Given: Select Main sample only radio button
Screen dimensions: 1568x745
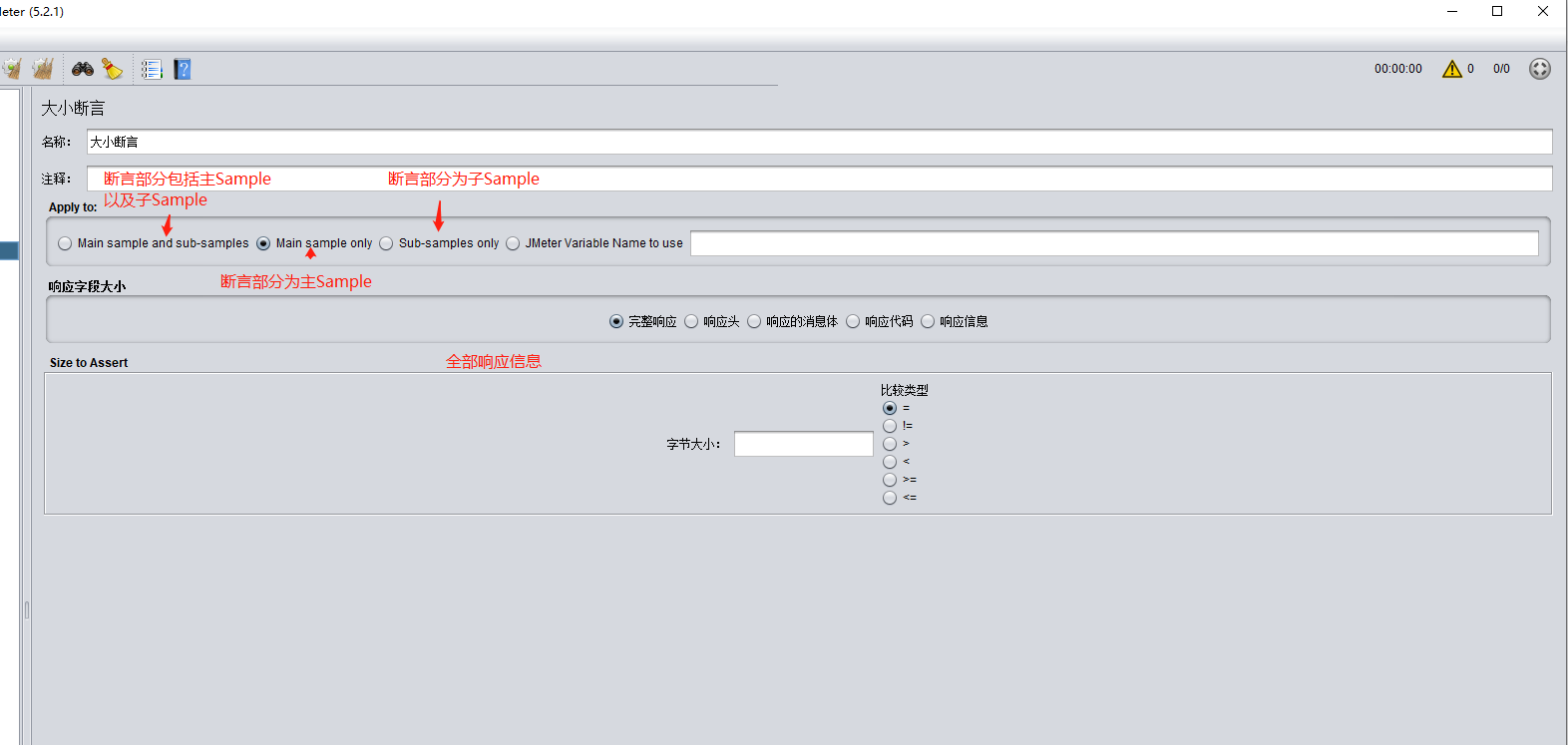Looking at the screenshot, I should 263,243.
